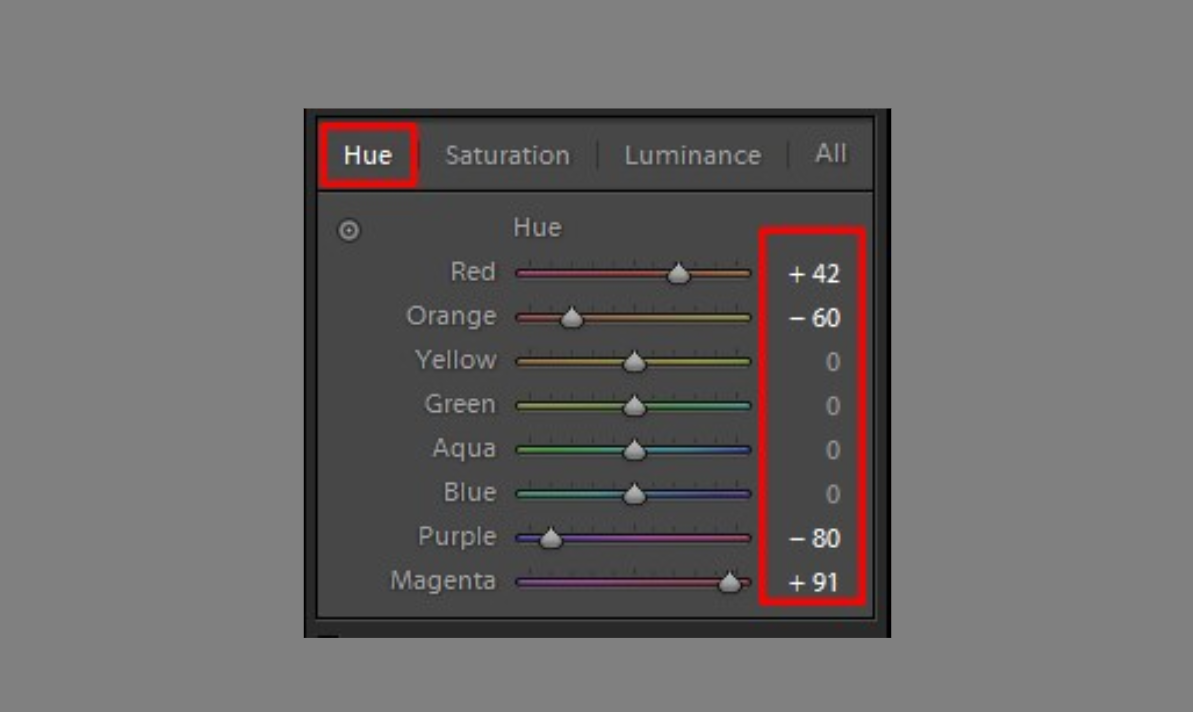The height and width of the screenshot is (712, 1193).
Task: Click the Aqua hue slider handle
Action: coord(634,450)
